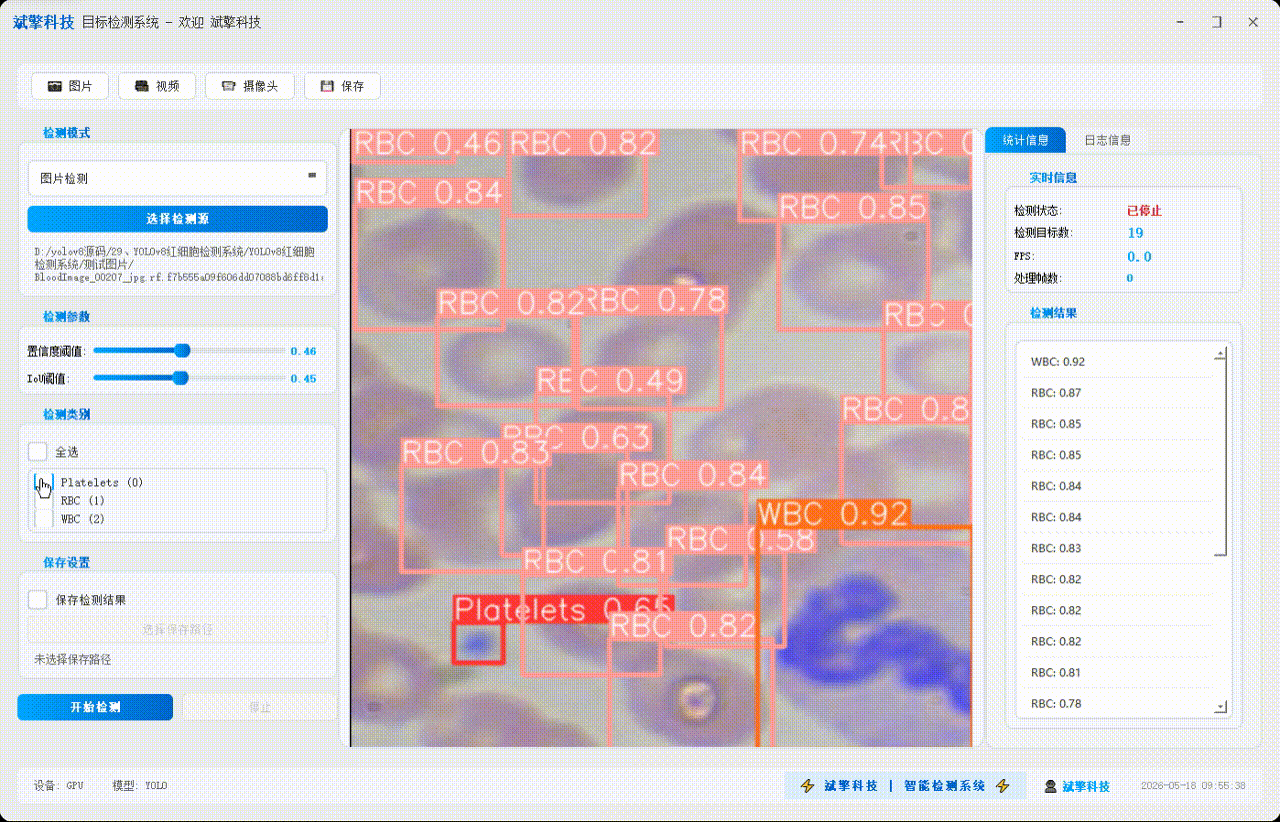Click the 置信度阈值 confidence slider handle

tap(182, 351)
